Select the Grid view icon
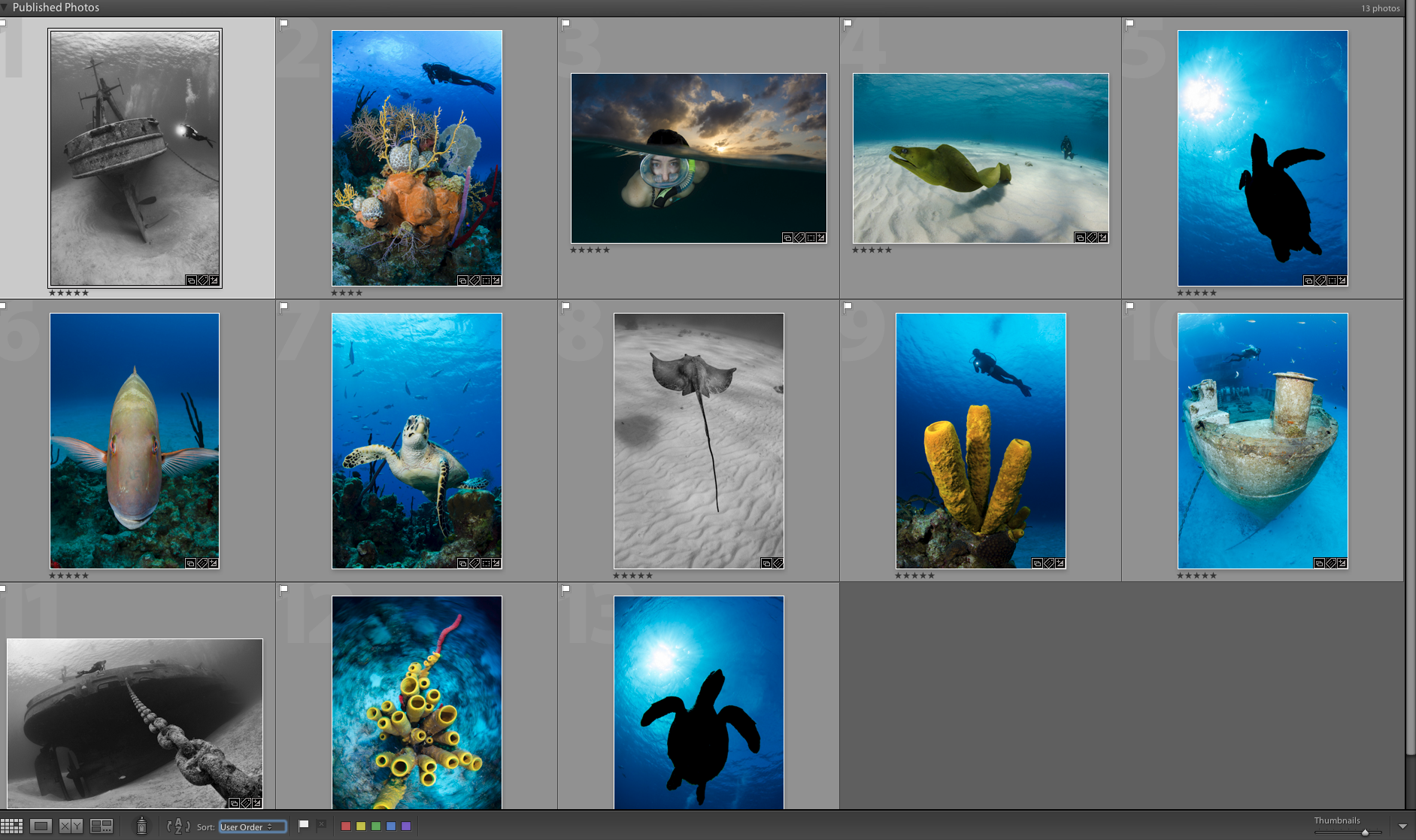The width and height of the screenshot is (1416, 840). coord(12,826)
